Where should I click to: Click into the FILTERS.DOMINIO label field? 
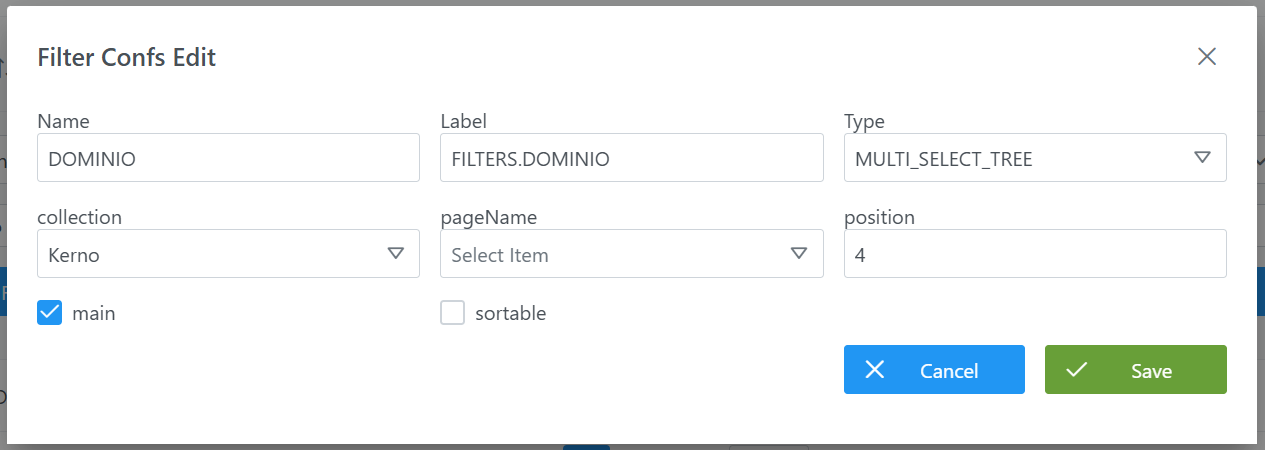pyautogui.click(x=631, y=158)
